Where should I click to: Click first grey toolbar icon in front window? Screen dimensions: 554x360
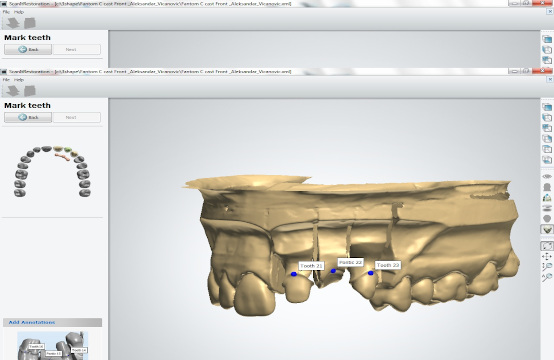pyautogui.click(x=13, y=91)
